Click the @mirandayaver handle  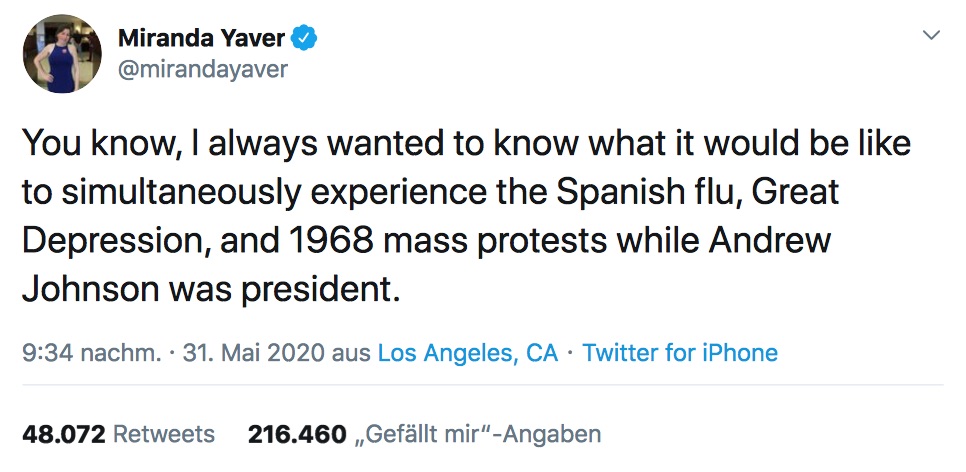pyautogui.click(x=203, y=71)
